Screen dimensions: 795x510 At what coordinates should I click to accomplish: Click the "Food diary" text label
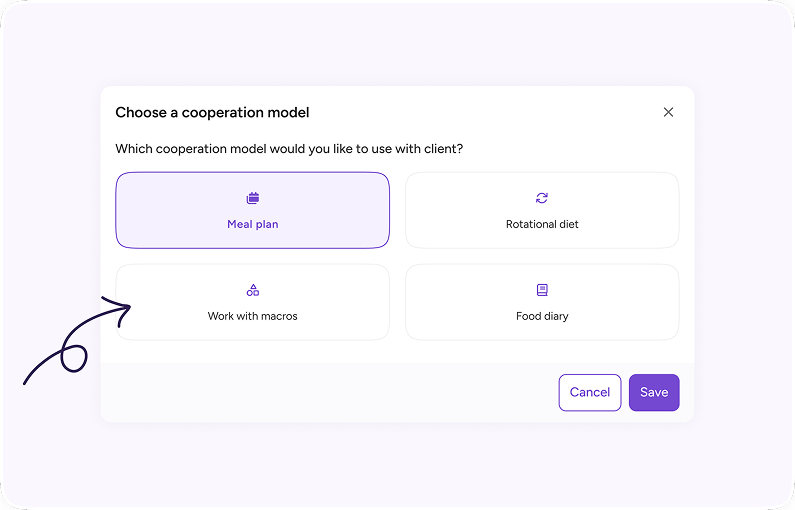(x=542, y=316)
